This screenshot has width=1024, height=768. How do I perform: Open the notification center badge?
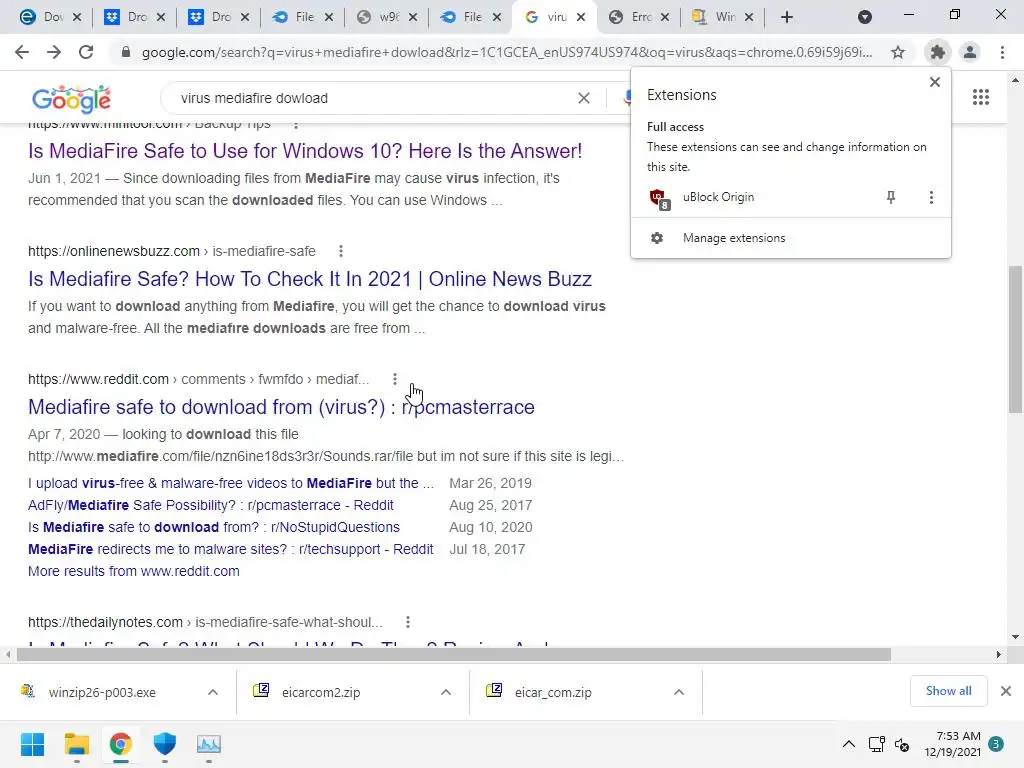pyautogui.click(x=996, y=744)
